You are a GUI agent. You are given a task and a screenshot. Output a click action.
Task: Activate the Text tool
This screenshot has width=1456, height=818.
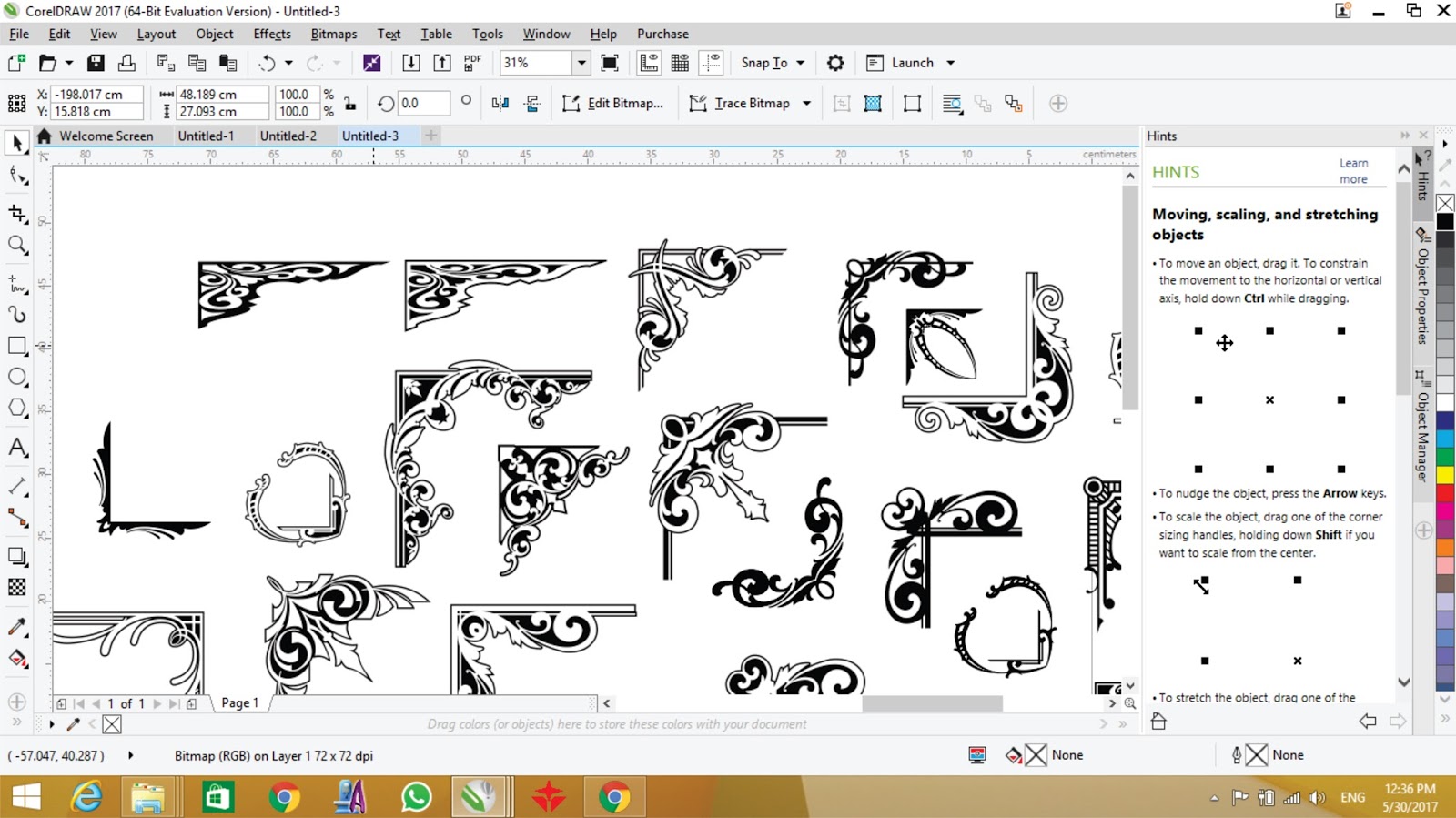click(x=17, y=448)
